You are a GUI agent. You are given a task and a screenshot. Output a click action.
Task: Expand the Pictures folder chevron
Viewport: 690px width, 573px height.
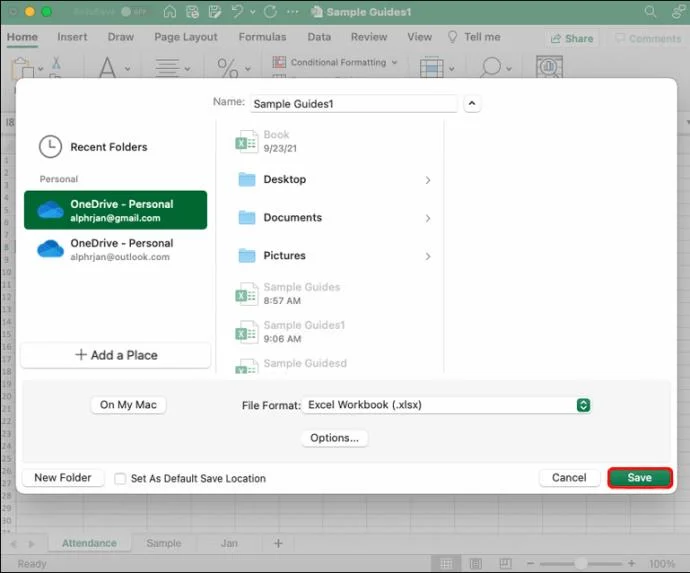[x=428, y=256]
